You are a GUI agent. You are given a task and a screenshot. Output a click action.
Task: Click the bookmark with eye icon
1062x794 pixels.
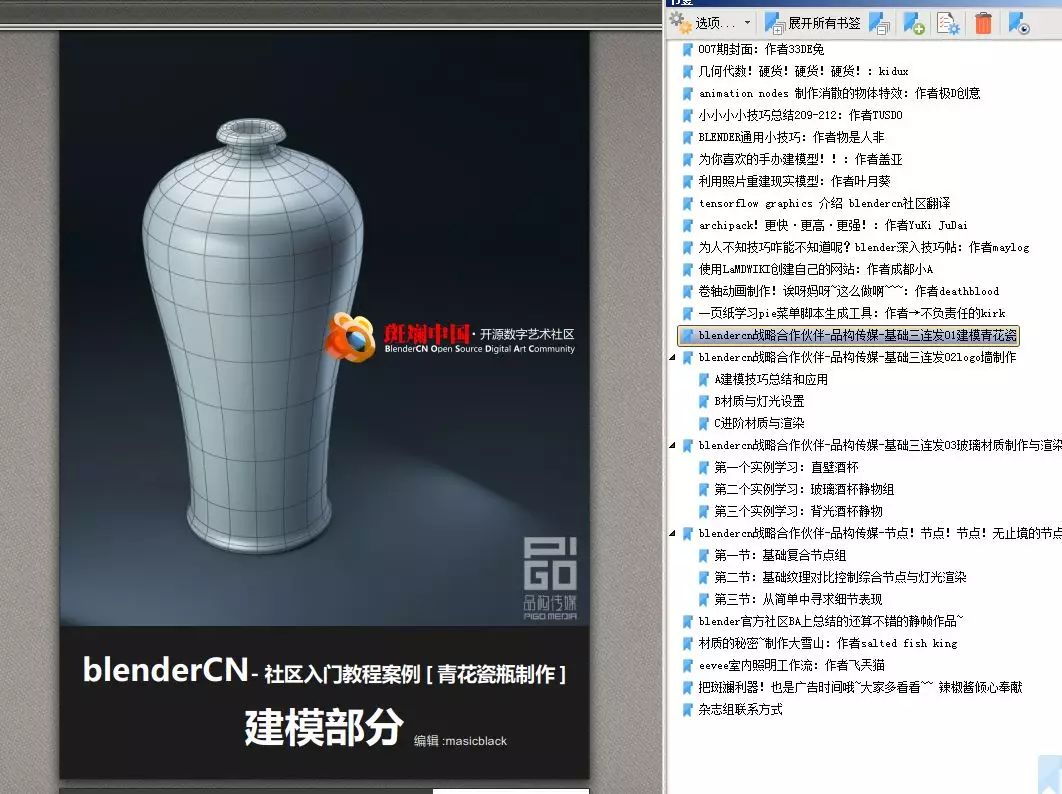coord(1019,23)
